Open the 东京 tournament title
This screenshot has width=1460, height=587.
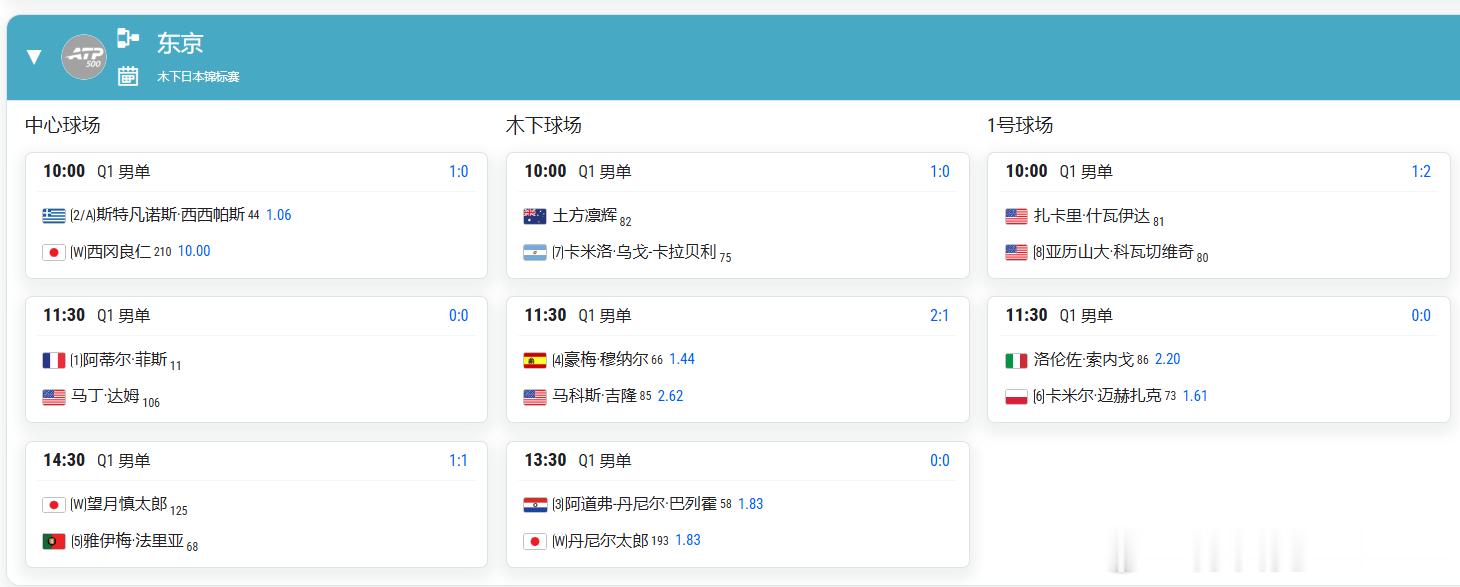click(180, 43)
